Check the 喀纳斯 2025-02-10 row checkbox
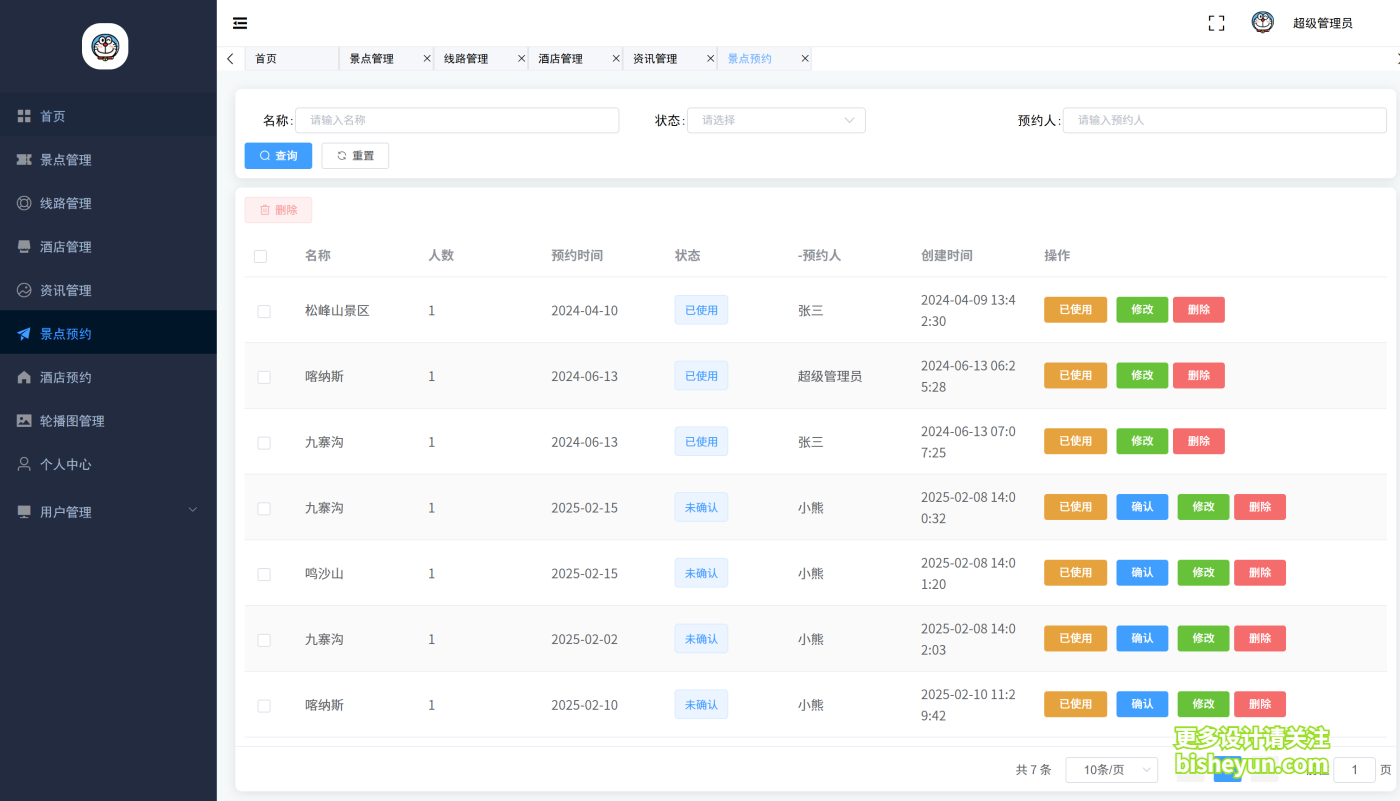 264,706
